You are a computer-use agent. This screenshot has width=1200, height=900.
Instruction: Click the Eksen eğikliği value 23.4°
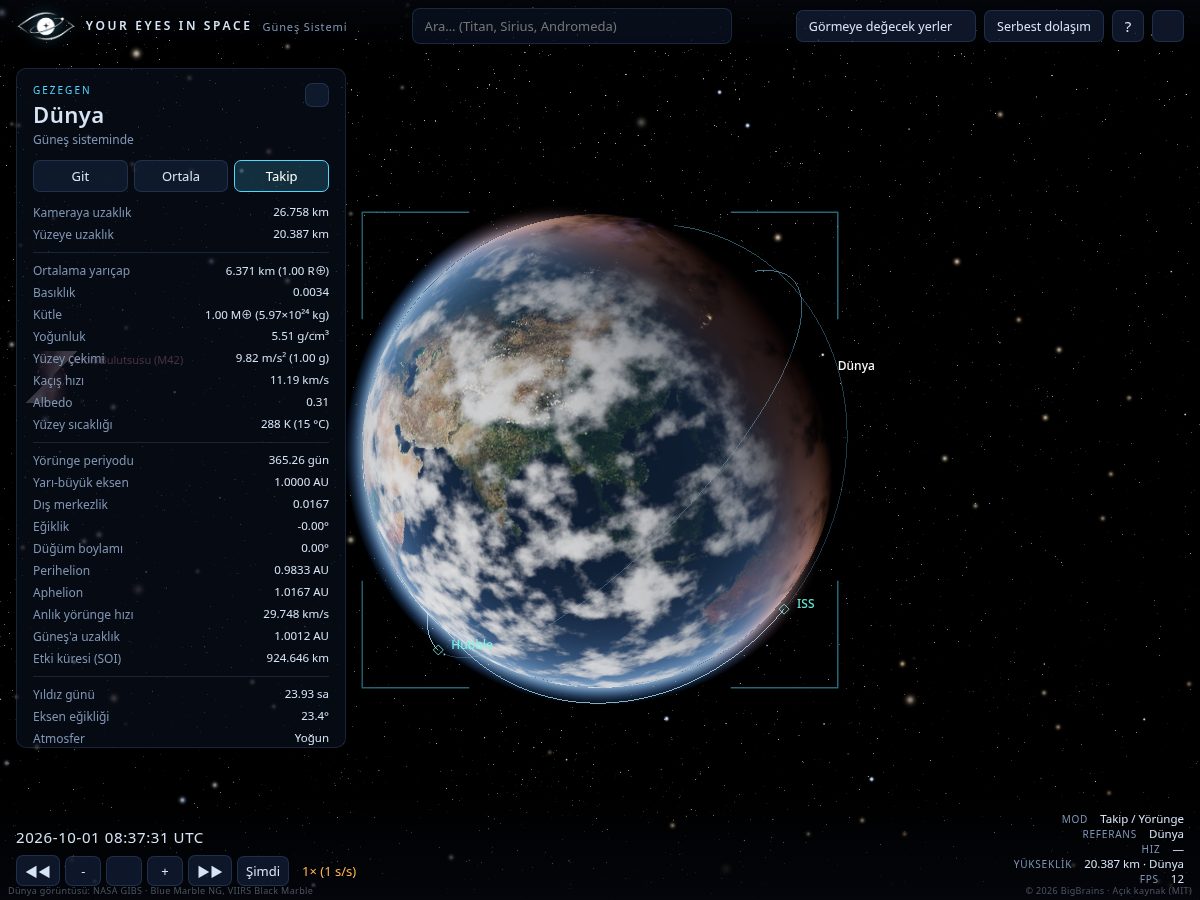click(315, 716)
